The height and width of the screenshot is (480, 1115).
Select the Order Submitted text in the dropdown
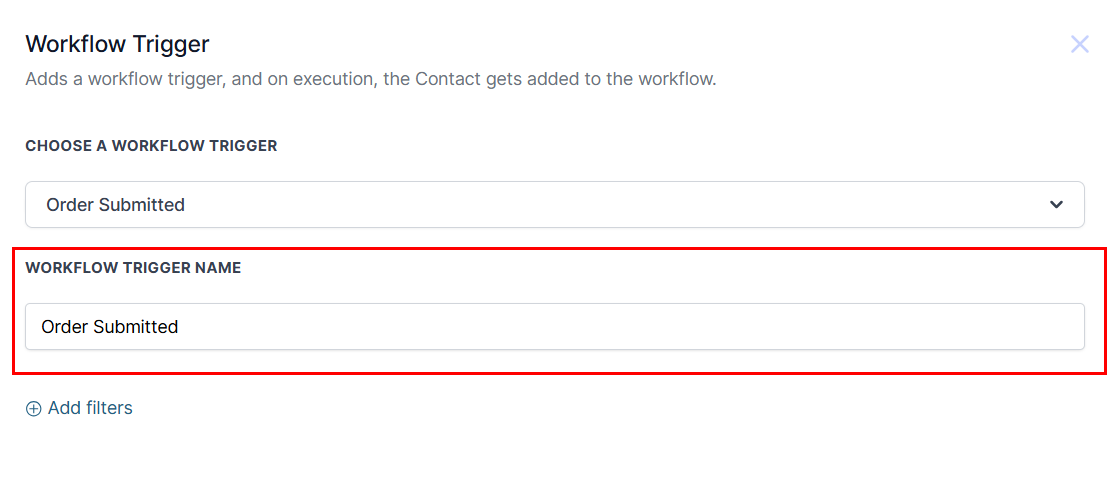point(115,205)
